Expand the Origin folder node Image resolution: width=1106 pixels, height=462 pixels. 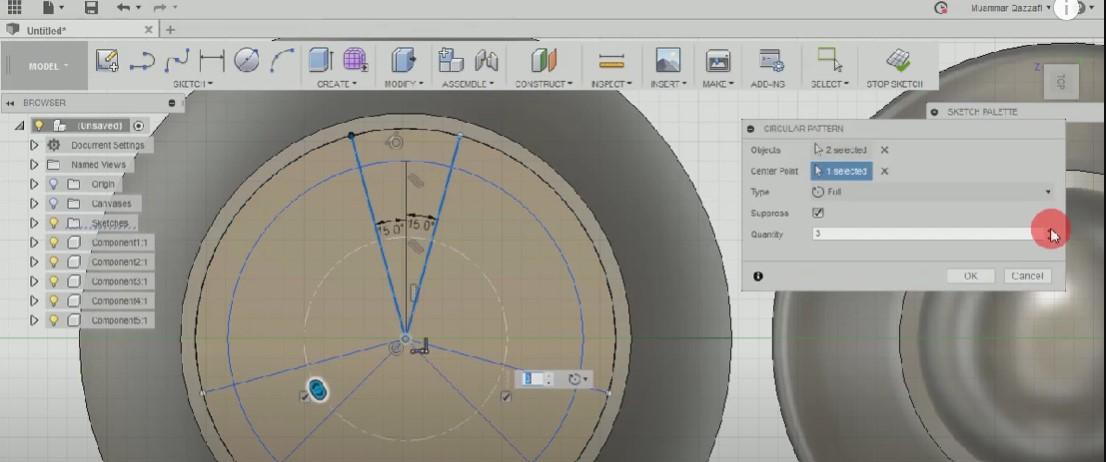coord(33,184)
